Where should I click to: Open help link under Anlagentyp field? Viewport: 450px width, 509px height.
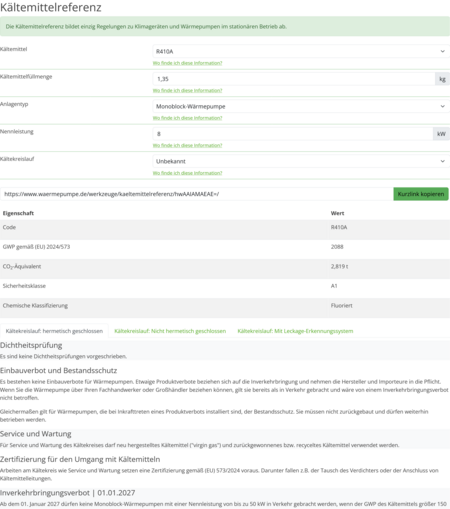[187, 118]
